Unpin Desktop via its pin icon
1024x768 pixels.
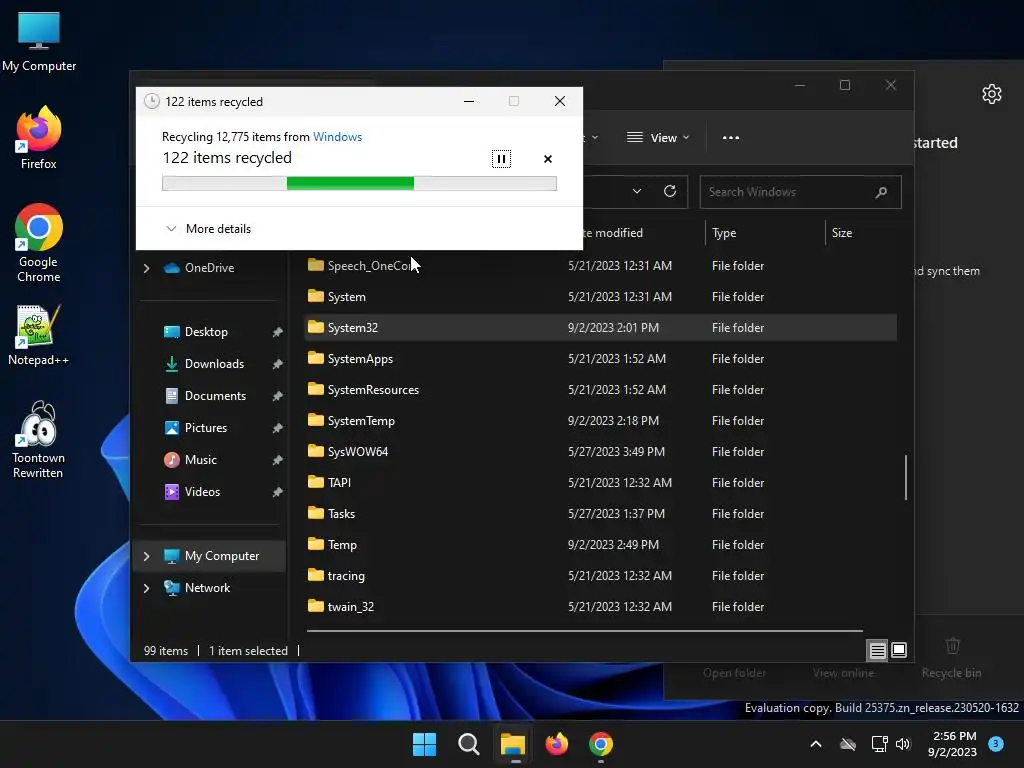tap(277, 332)
